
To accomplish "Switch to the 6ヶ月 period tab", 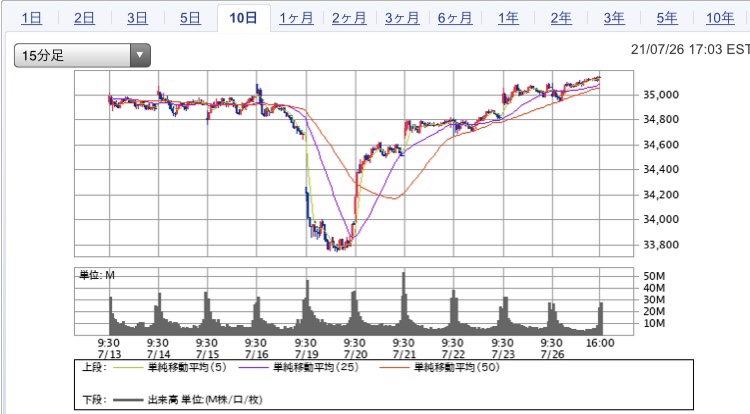I will coord(455,18).
